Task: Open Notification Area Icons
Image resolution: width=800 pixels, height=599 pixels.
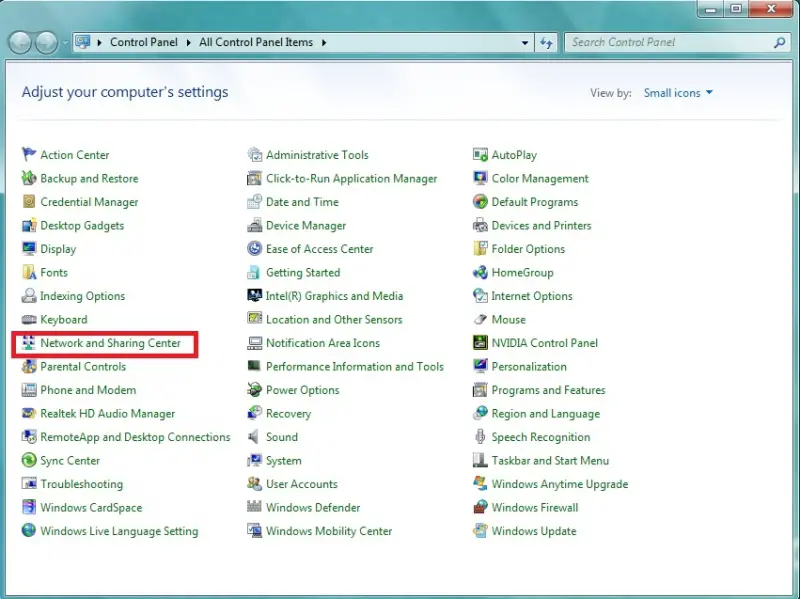Action: point(323,343)
